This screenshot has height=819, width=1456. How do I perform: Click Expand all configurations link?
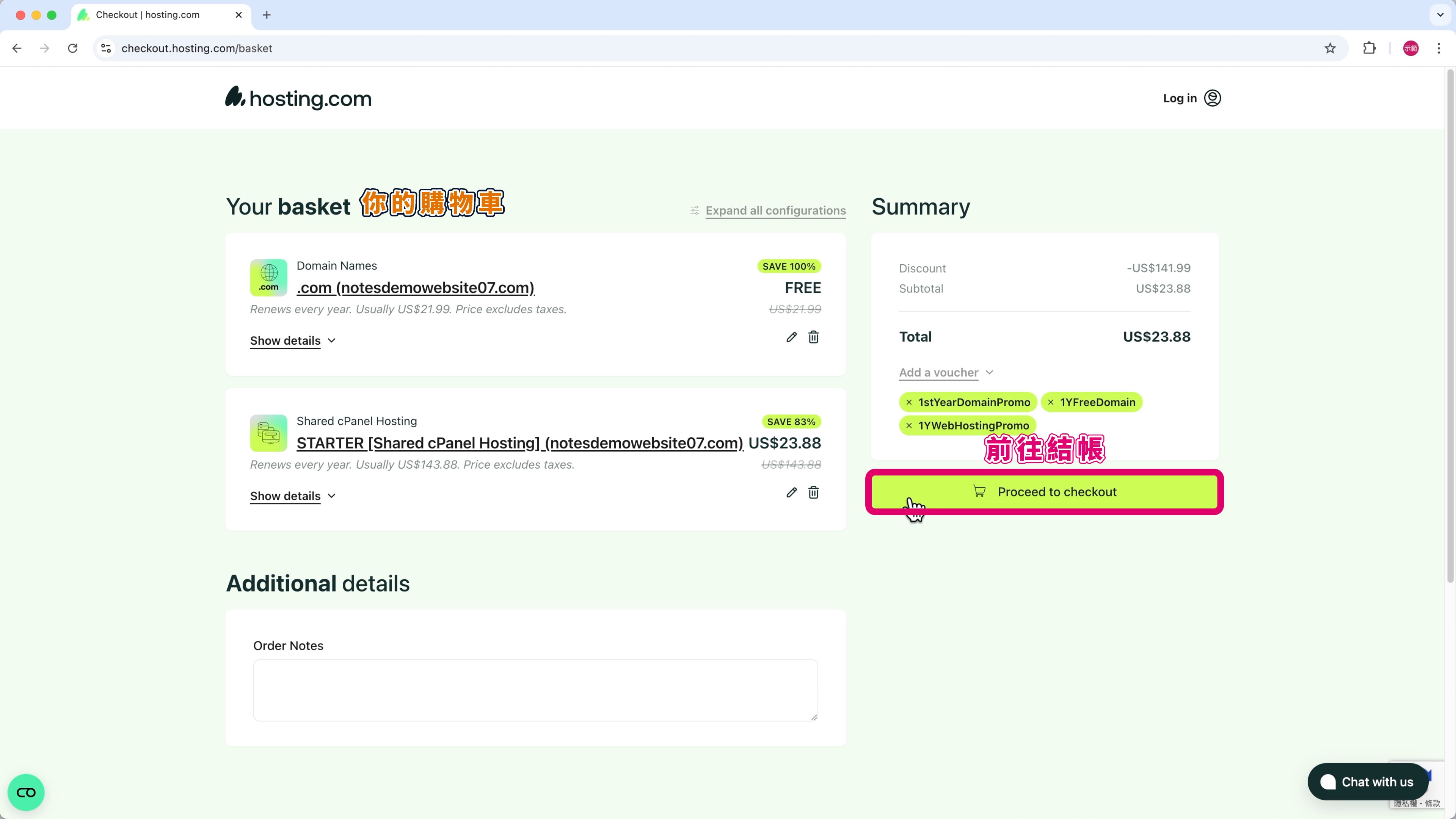point(775,211)
